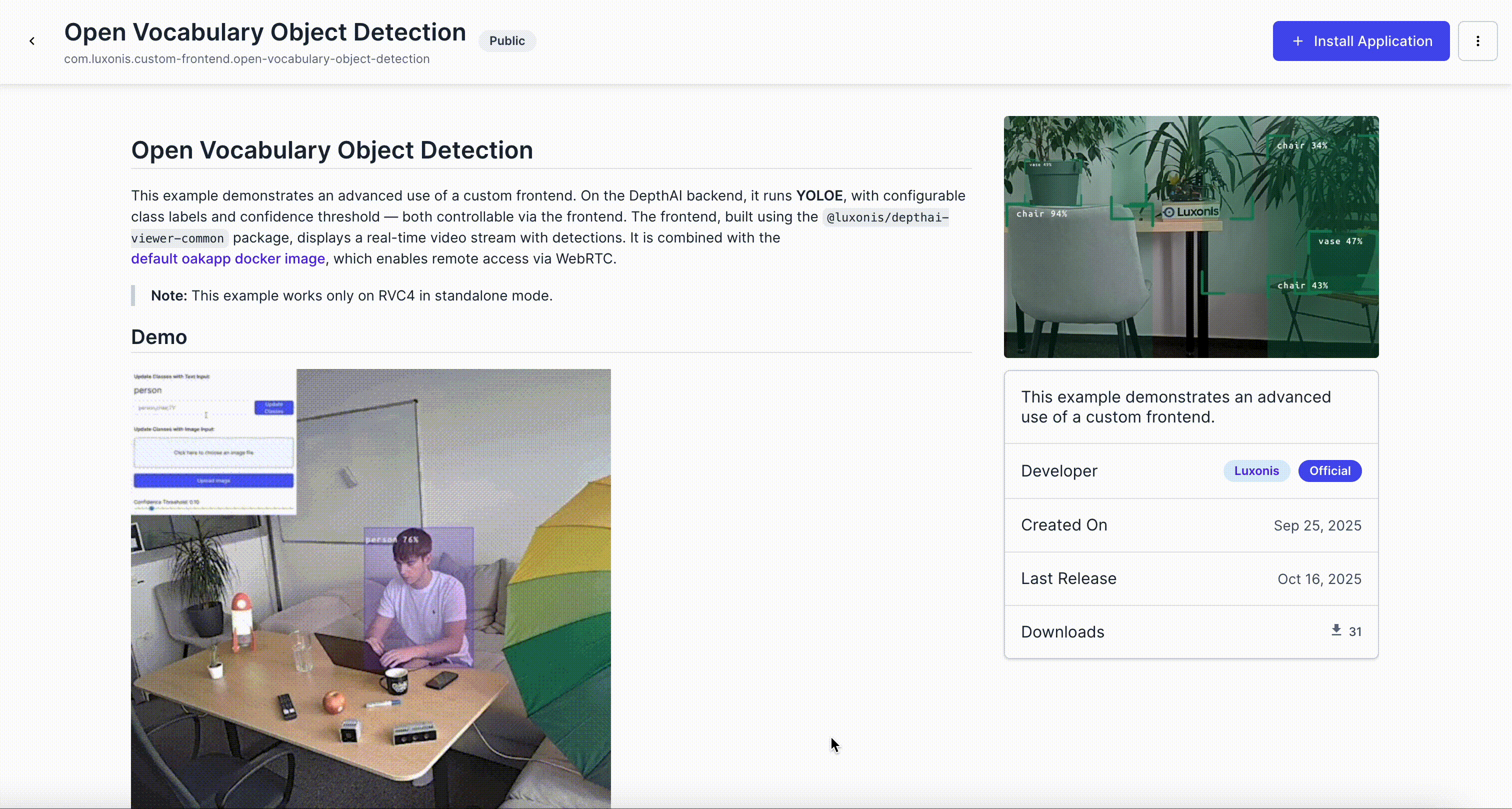Click the @luxonis/depthai-viewer-common code snippet
The height and width of the screenshot is (809, 1512).
coord(886,218)
